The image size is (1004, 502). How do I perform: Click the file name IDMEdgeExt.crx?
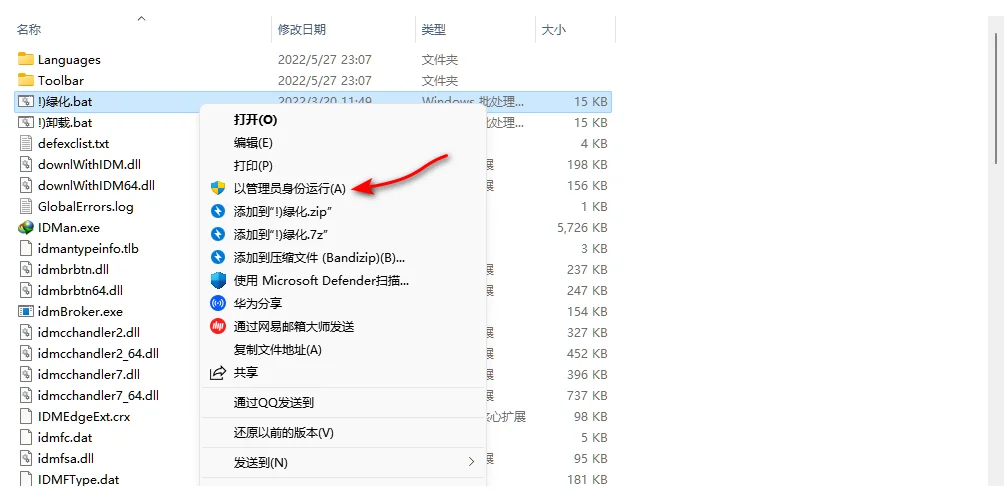[84, 417]
